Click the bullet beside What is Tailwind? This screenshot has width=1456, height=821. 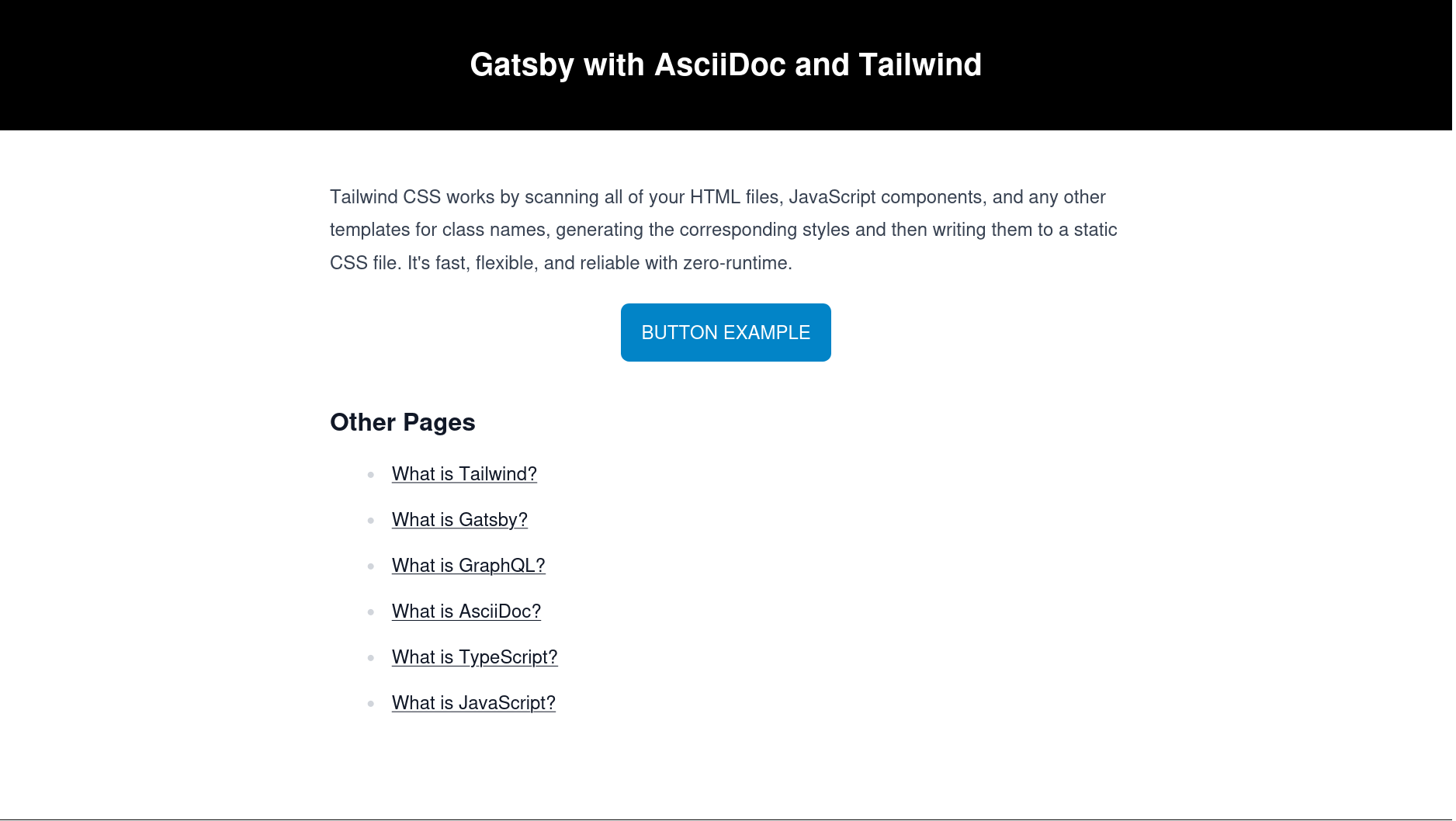pyautogui.click(x=371, y=474)
